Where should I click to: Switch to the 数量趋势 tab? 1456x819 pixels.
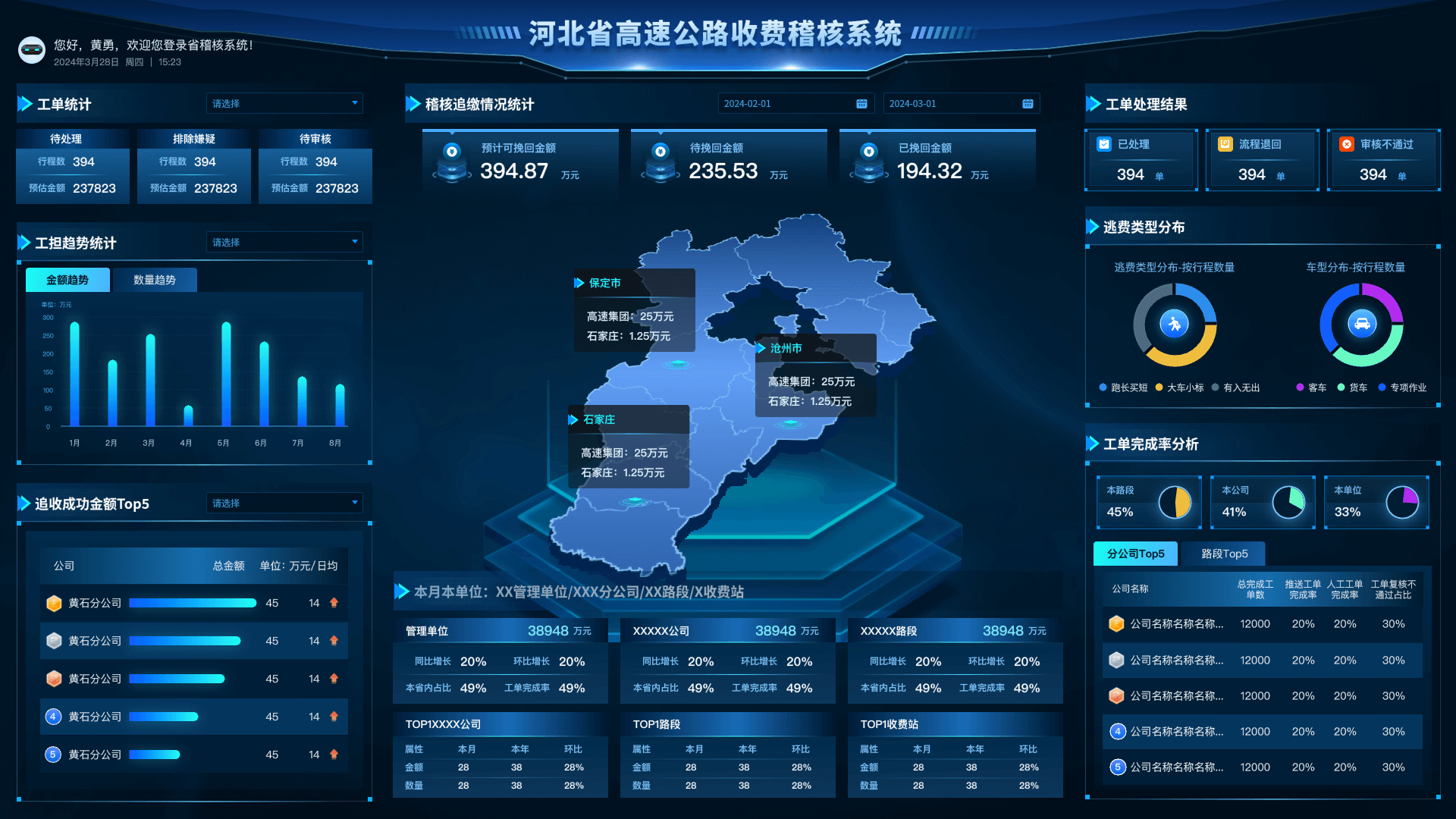154,280
